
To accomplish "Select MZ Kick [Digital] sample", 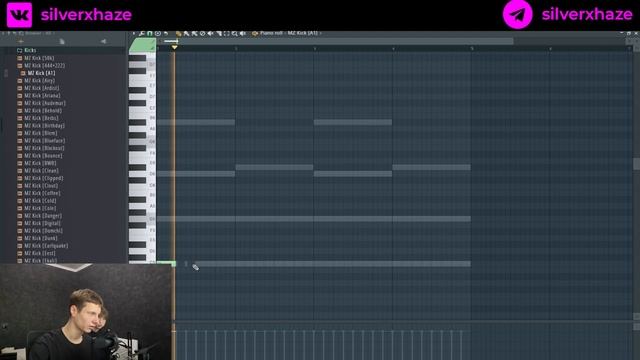I will 39,223.
